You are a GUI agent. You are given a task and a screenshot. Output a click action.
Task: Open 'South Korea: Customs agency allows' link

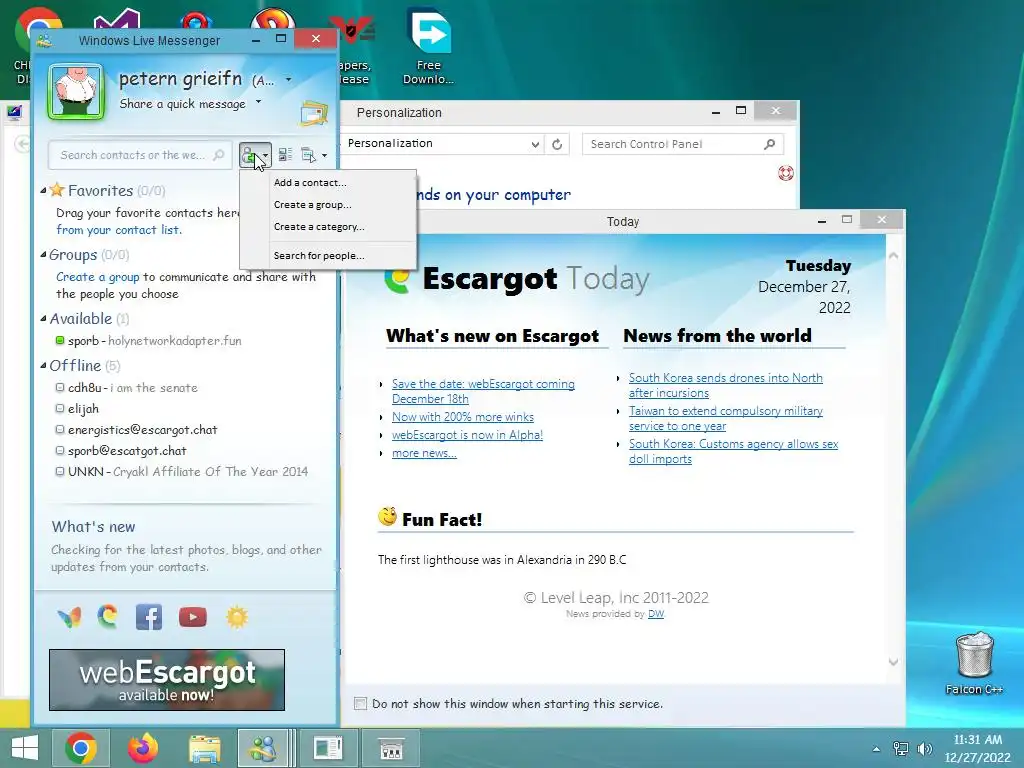click(733, 451)
